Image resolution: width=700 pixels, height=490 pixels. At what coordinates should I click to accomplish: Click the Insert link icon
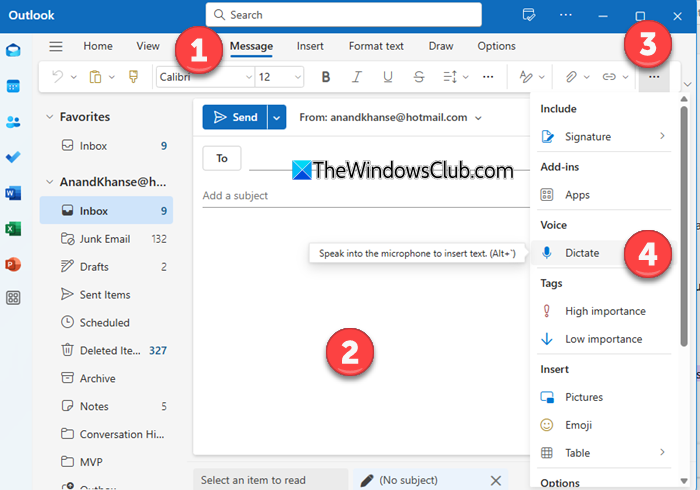click(609, 77)
